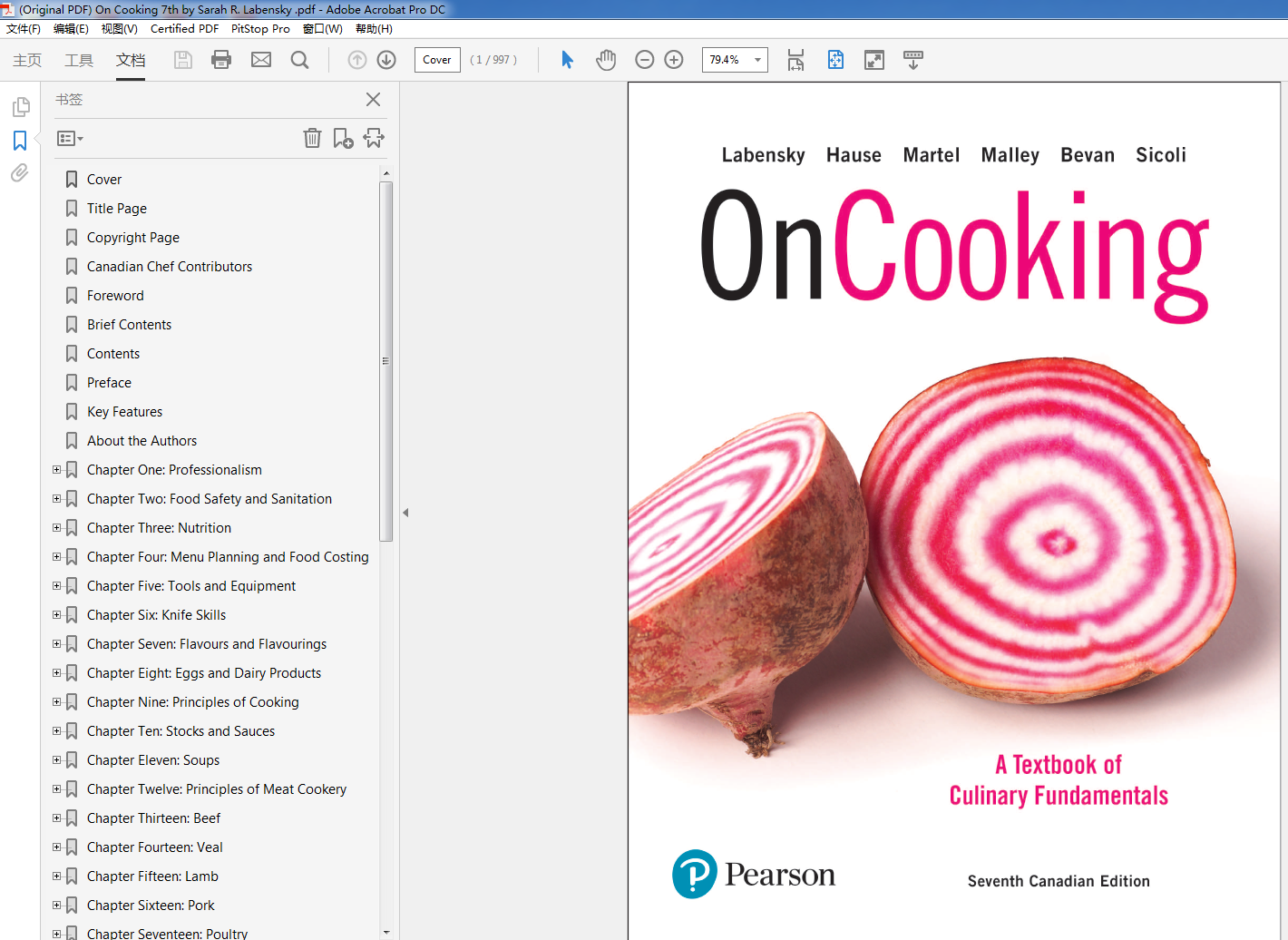Select Chapter Eleven: Soups bookmark

pyautogui.click(x=153, y=760)
